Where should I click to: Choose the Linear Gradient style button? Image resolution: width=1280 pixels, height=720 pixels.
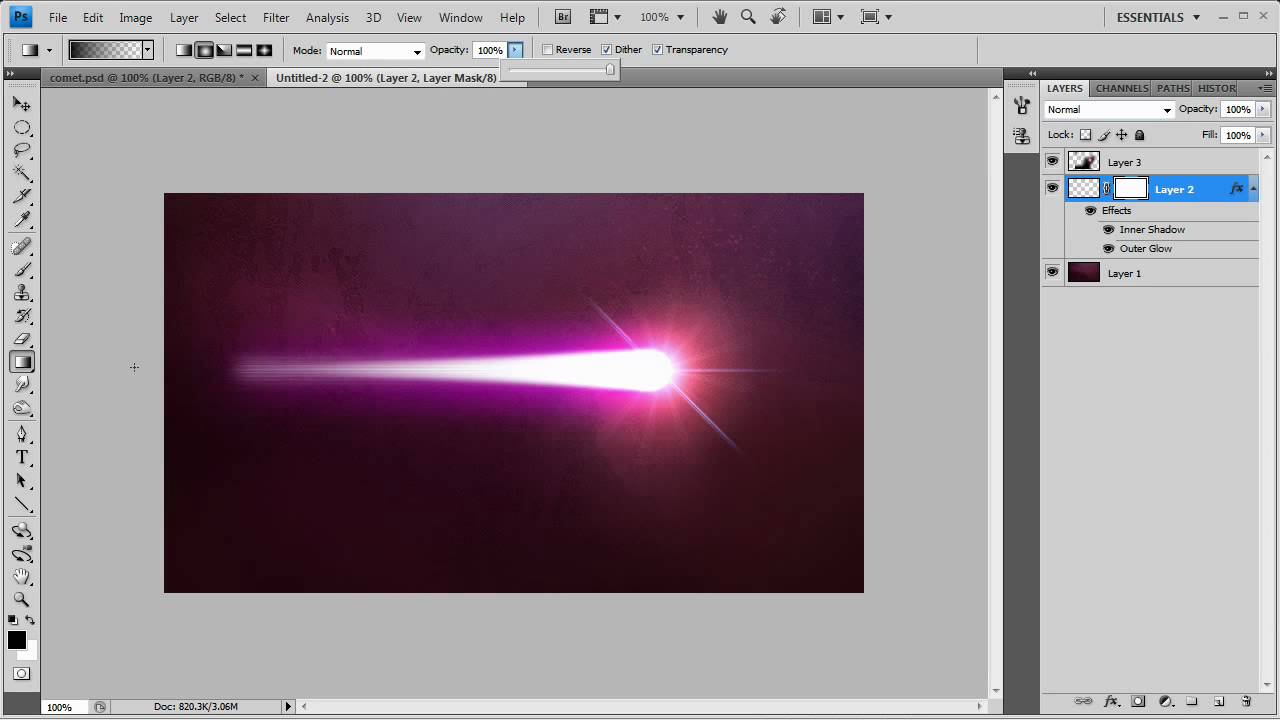184,50
